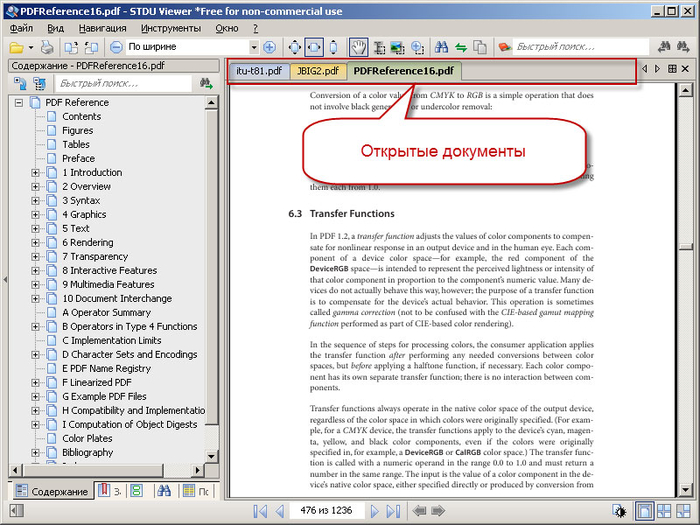
Task: Find next match with last toolbar binoculars
Action: pyautogui.click(x=683, y=47)
